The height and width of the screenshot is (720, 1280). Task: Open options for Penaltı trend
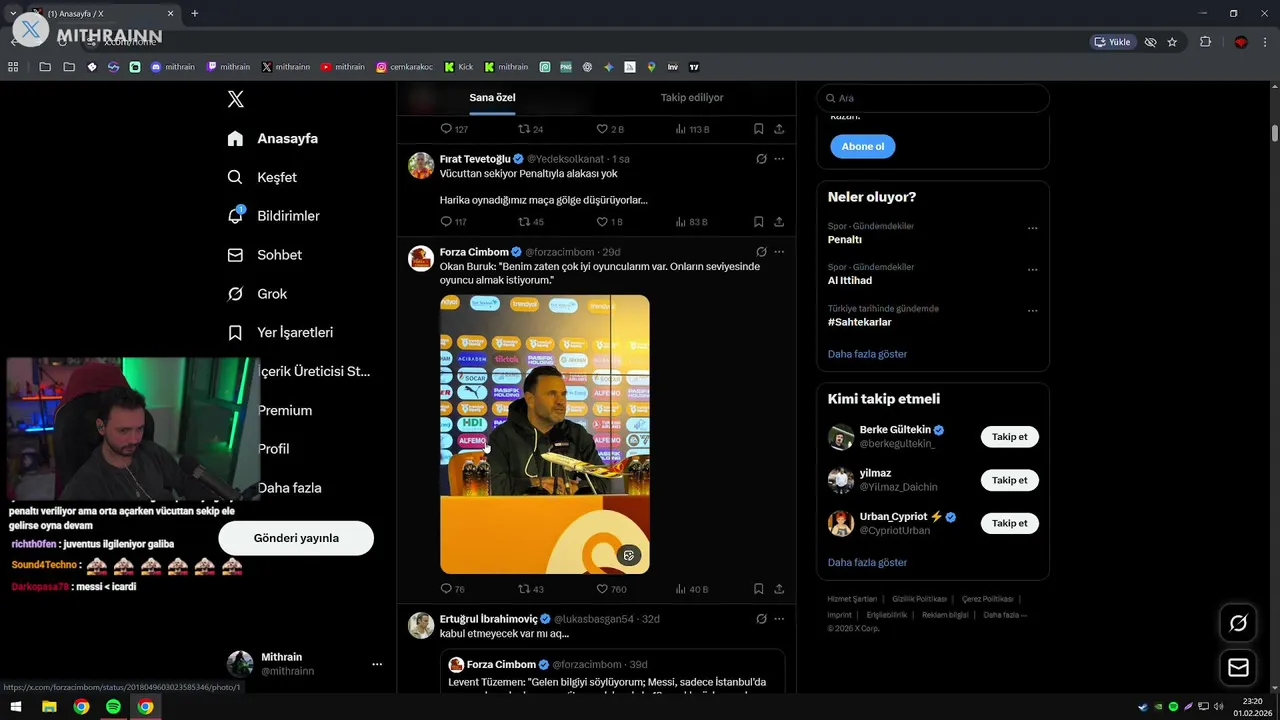1033,228
